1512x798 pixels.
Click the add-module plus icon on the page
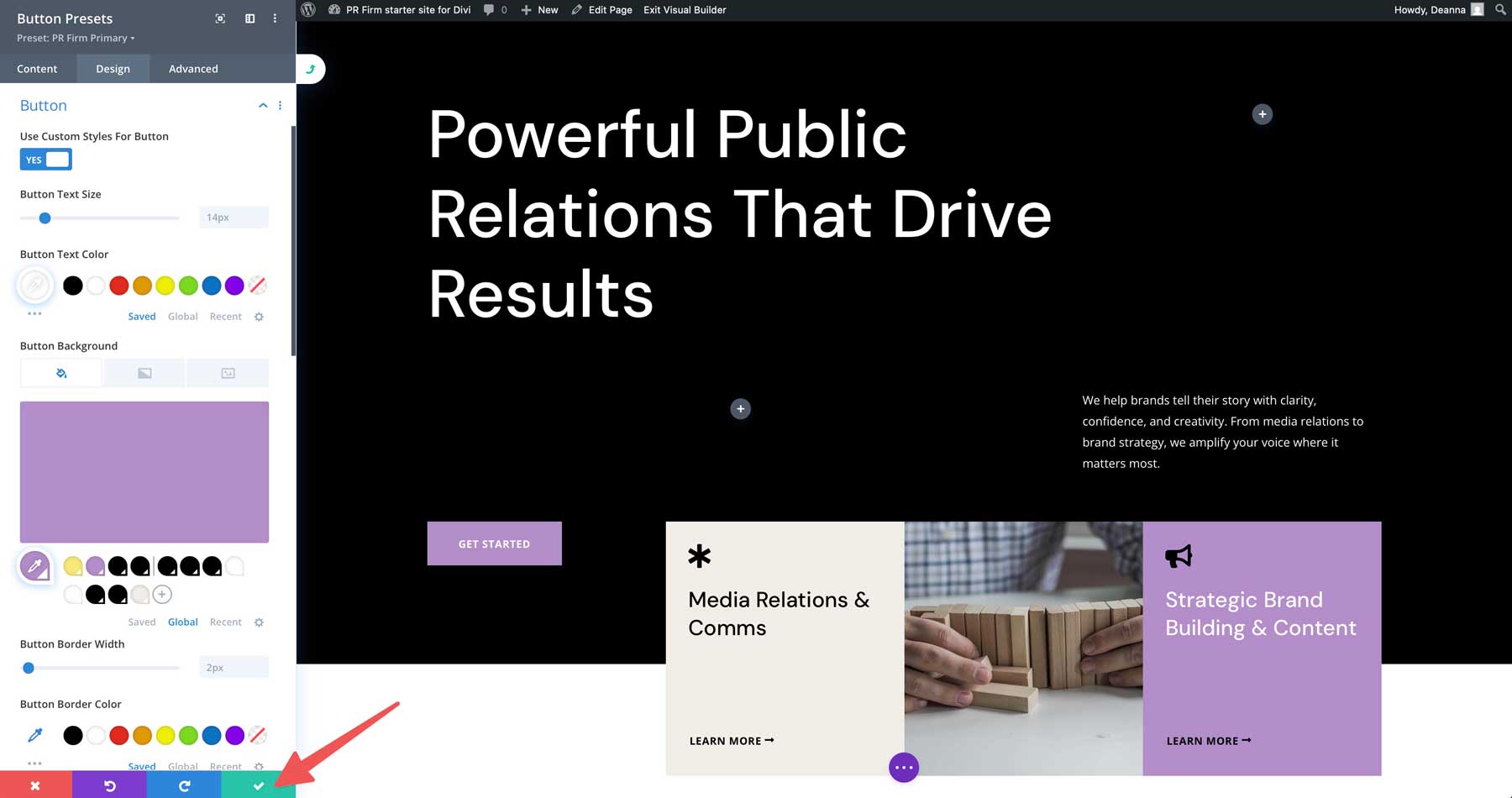740,409
